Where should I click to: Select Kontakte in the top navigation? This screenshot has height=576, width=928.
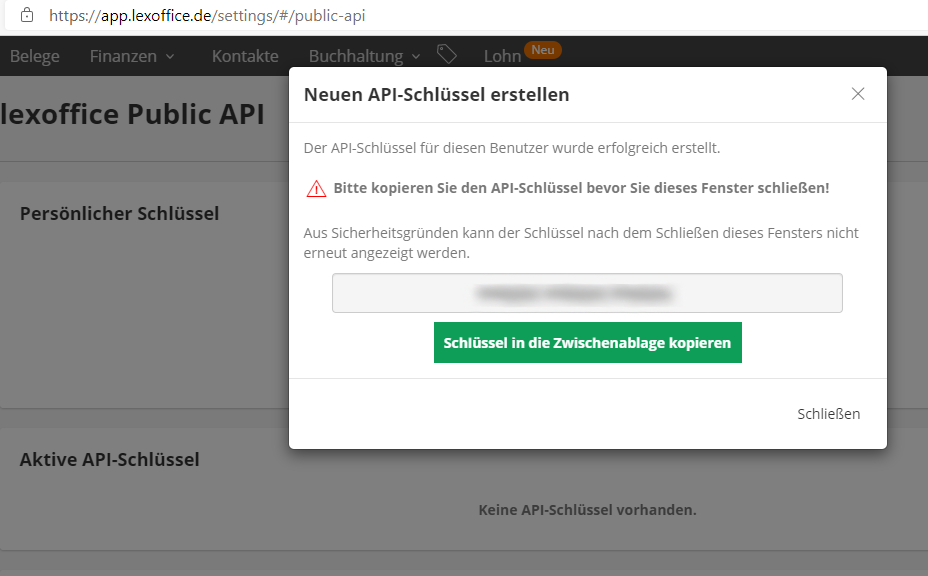click(244, 56)
